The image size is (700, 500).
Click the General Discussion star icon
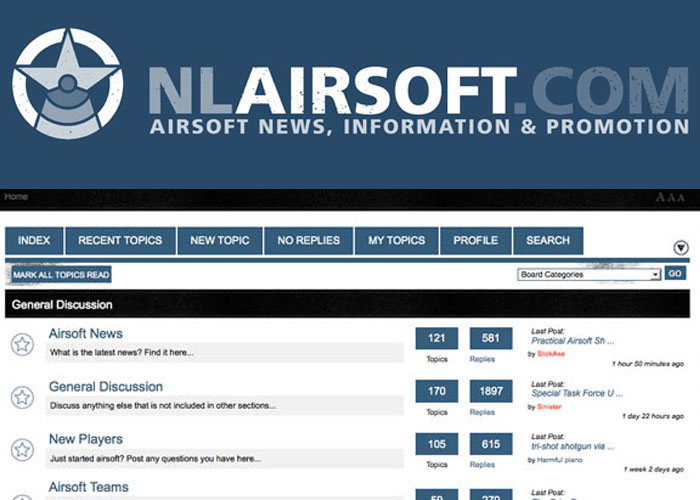[x=22, y=397]
